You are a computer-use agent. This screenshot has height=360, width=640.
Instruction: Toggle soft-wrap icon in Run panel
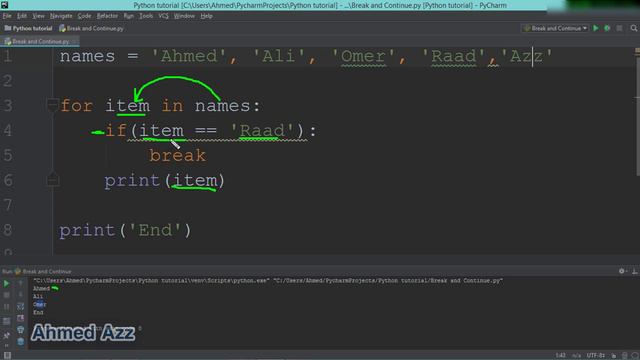coord(20,306)
